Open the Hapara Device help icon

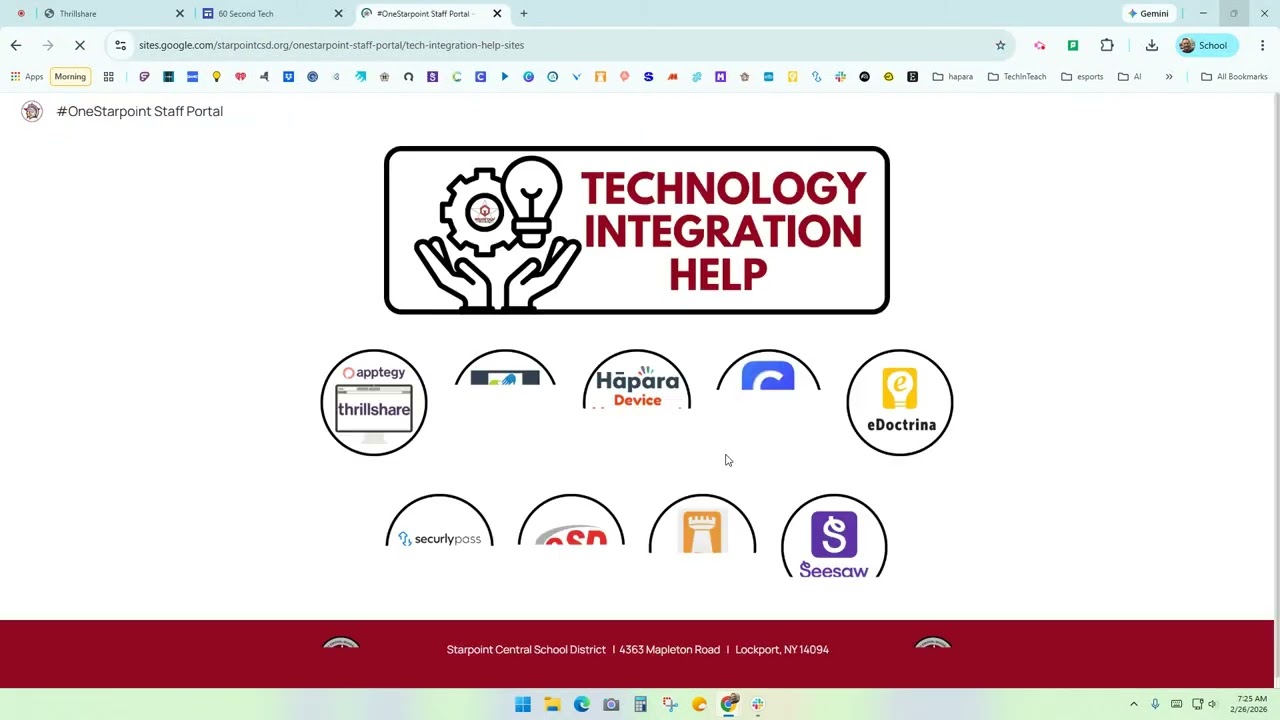point(637,380)
